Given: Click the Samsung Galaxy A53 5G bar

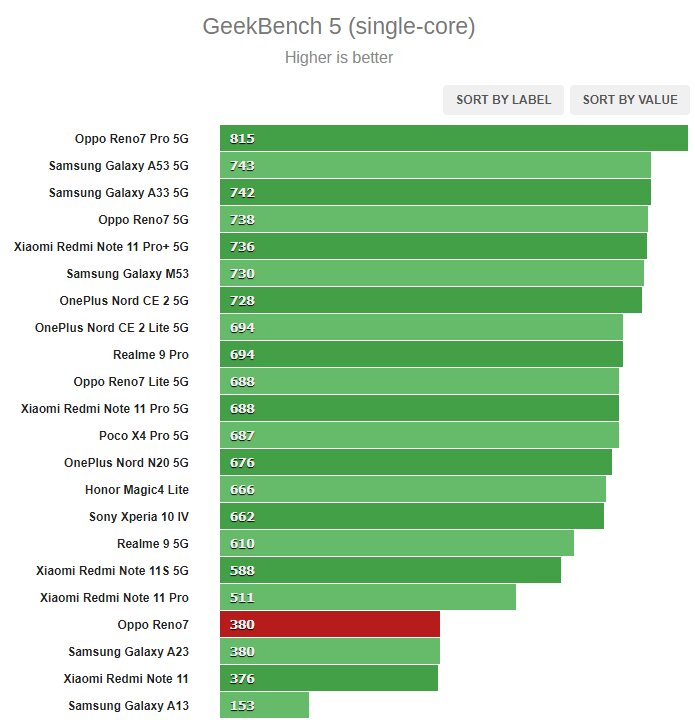Looking at the screenshot, I should point(435,165).
